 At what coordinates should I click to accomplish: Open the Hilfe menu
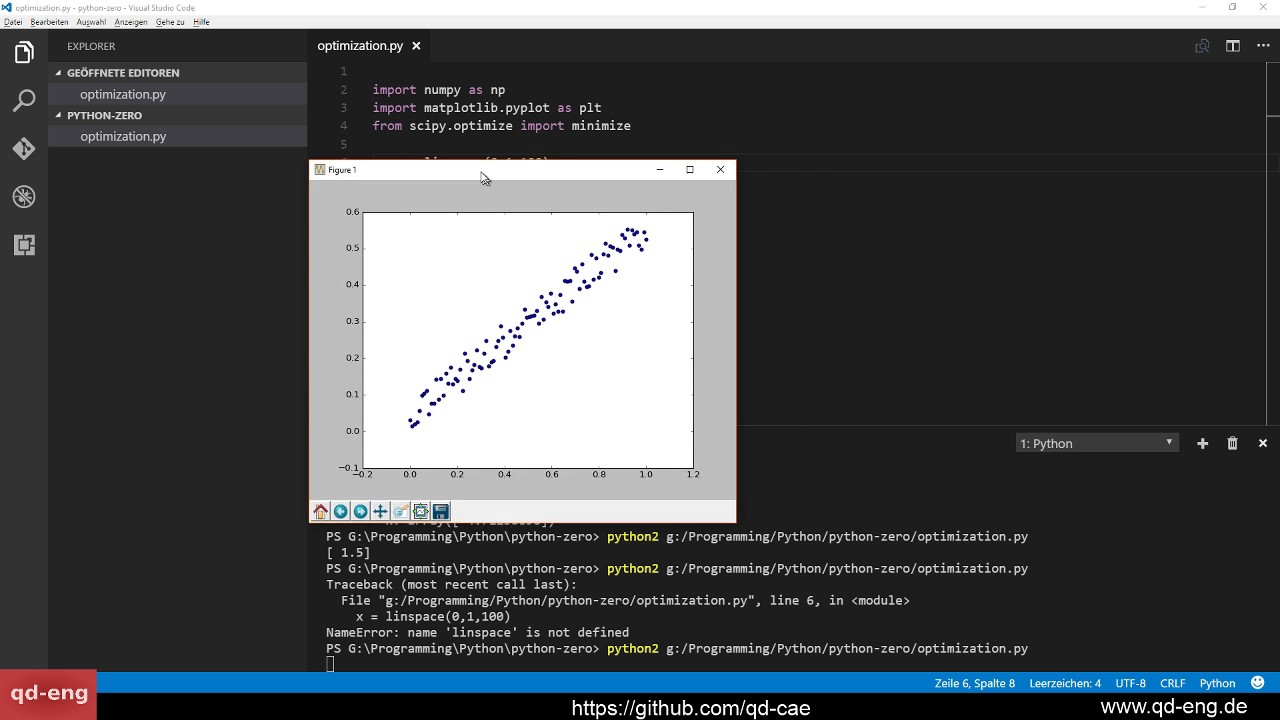point(201,22)
